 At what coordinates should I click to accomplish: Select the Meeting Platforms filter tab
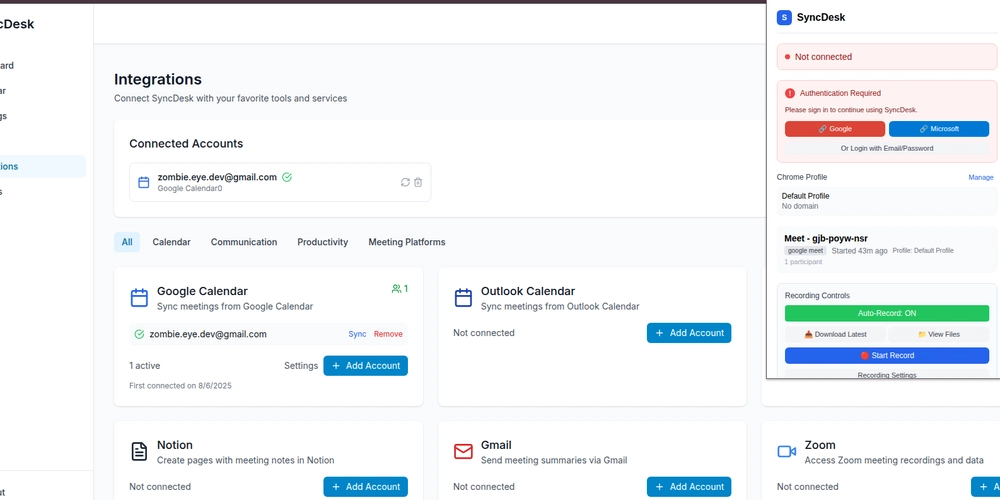pyautogui.click(x=407, y=242)
